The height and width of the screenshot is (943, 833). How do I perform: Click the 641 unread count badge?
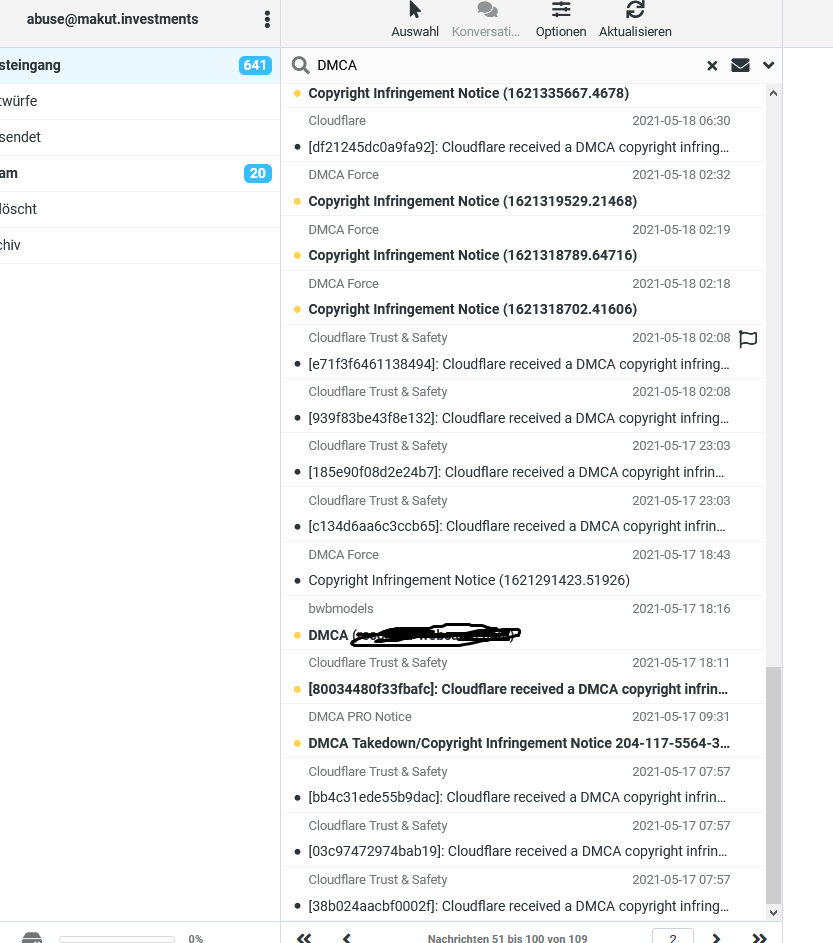coord(255,65)
